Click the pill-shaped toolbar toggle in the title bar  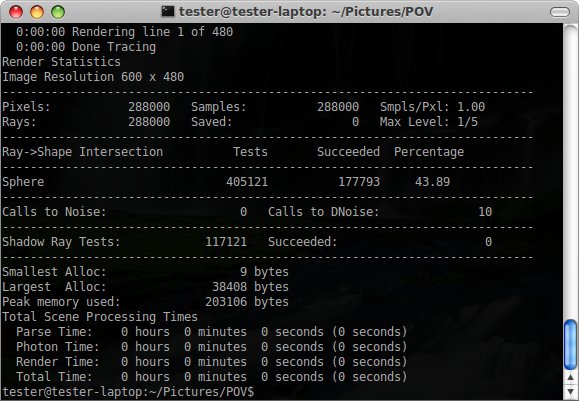[x=560, y=12]
